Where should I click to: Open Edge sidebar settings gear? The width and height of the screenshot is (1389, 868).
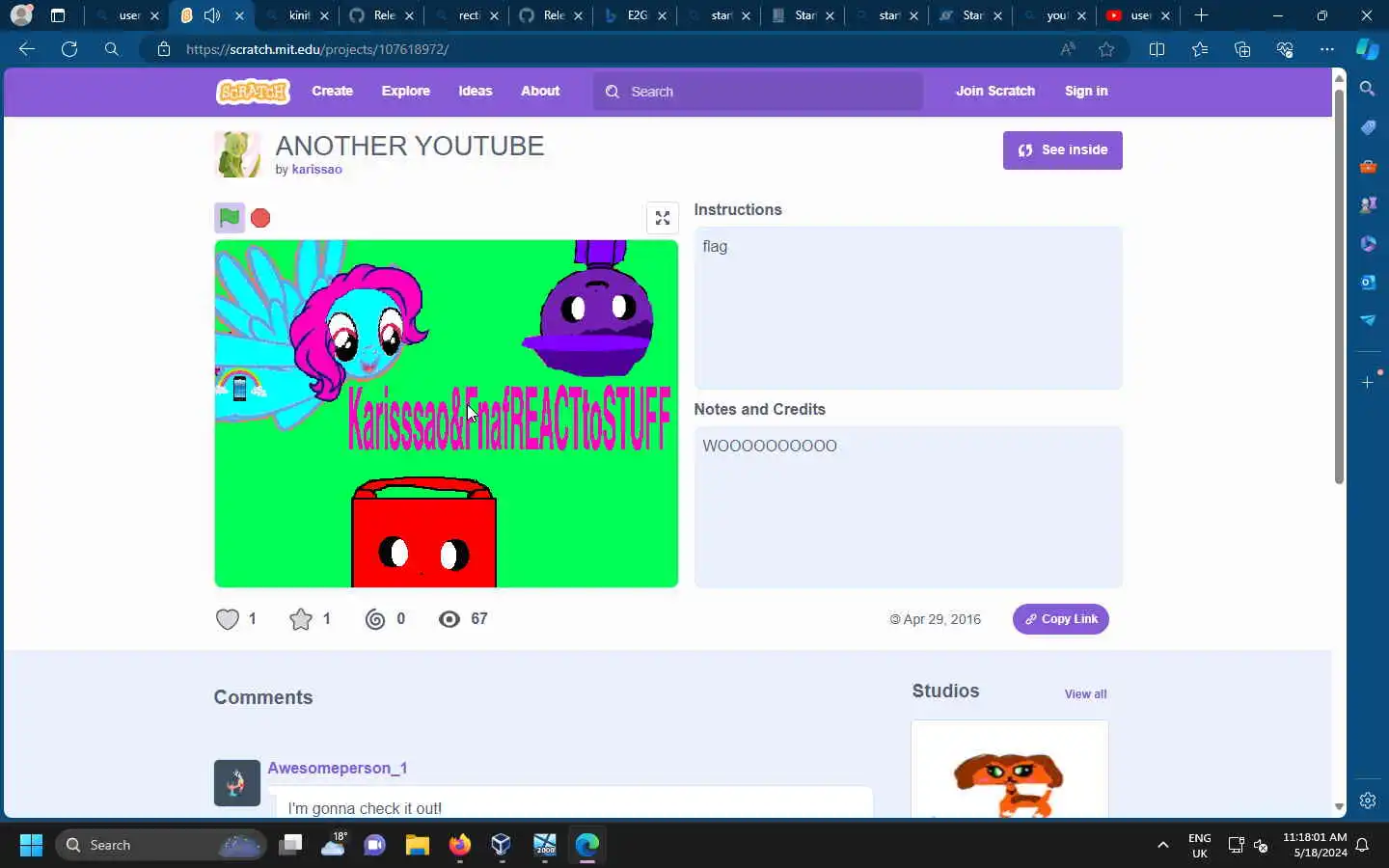[x=1368, y=800]
